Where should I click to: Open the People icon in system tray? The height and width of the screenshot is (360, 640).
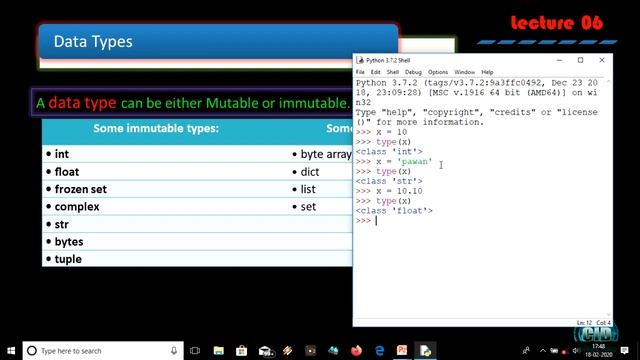pos(526,351)
